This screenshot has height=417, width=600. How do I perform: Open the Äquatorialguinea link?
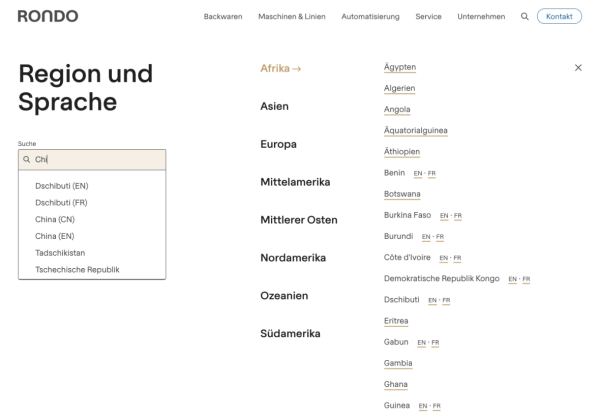click(x=416, y=131)
